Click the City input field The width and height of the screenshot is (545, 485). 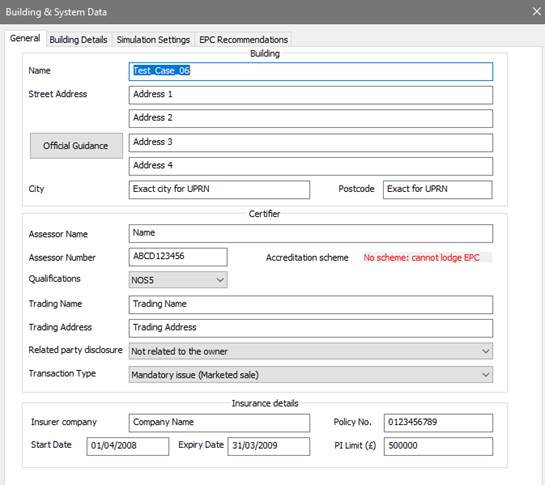click(x=219, y=189)
